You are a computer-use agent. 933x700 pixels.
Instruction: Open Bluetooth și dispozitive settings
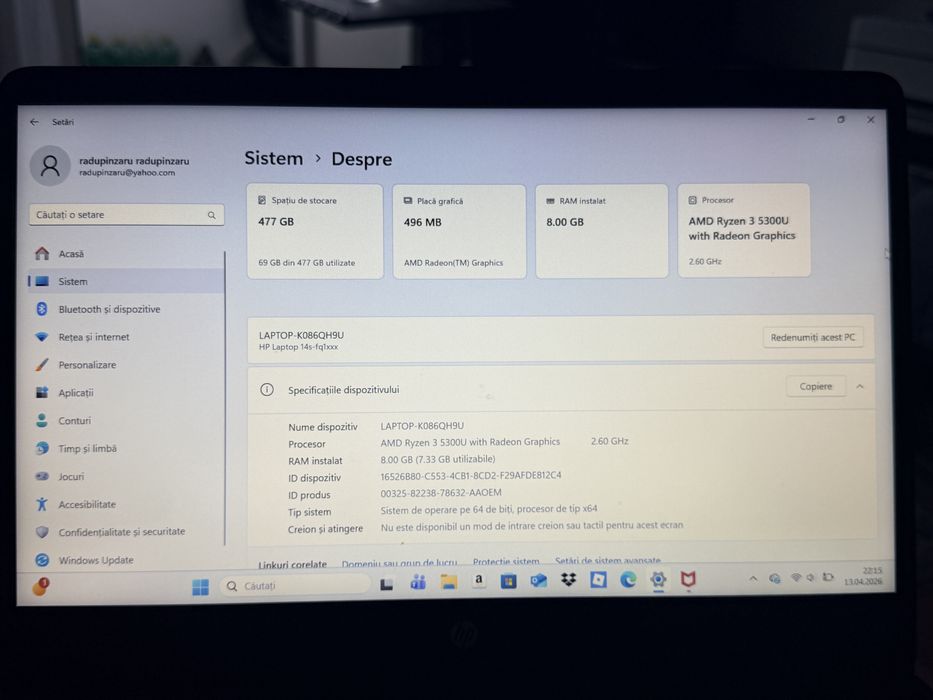tap(126, 309)
